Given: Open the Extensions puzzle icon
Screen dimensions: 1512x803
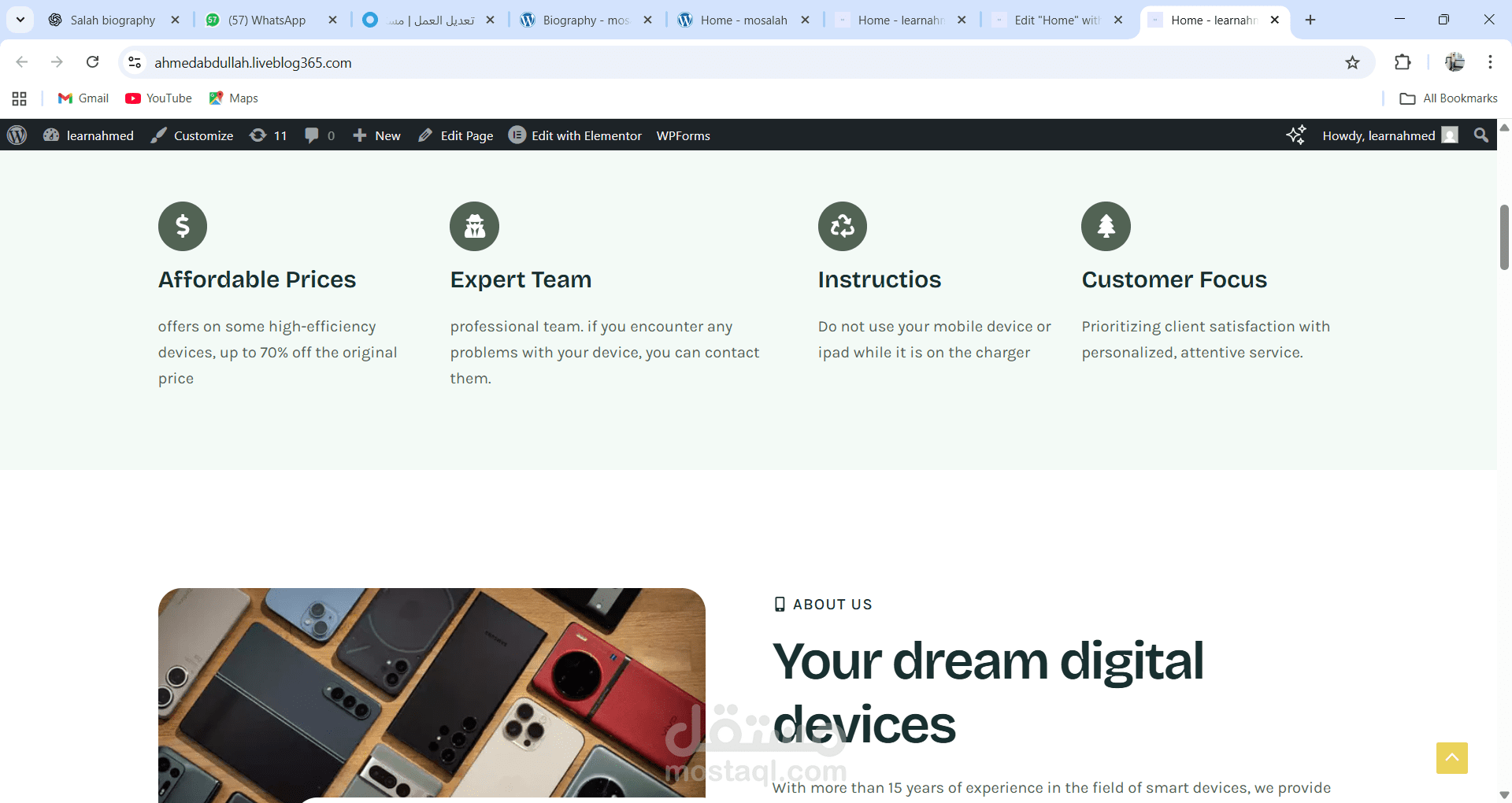Looking at the screenshot, I should [x=1403, y=62].
